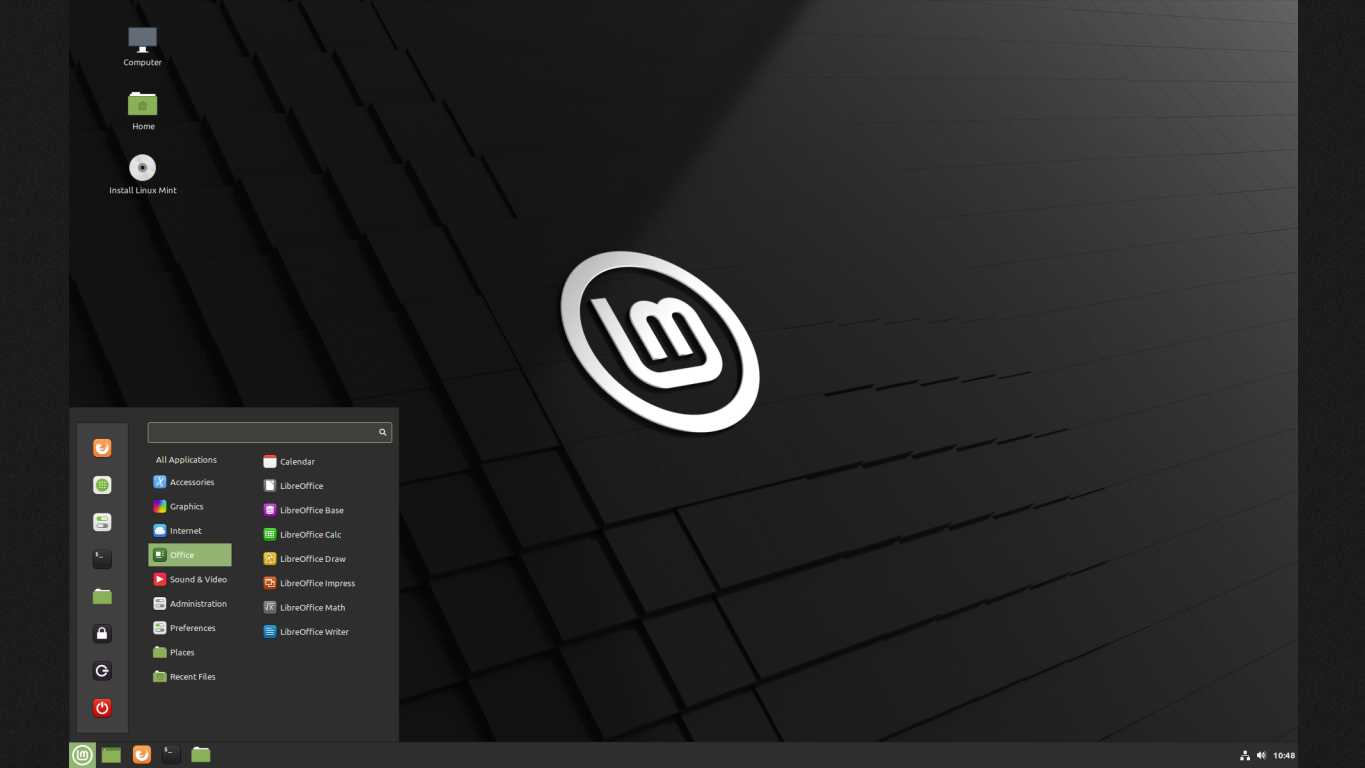Select the Administration category
1365x768 pixels.
190,604
